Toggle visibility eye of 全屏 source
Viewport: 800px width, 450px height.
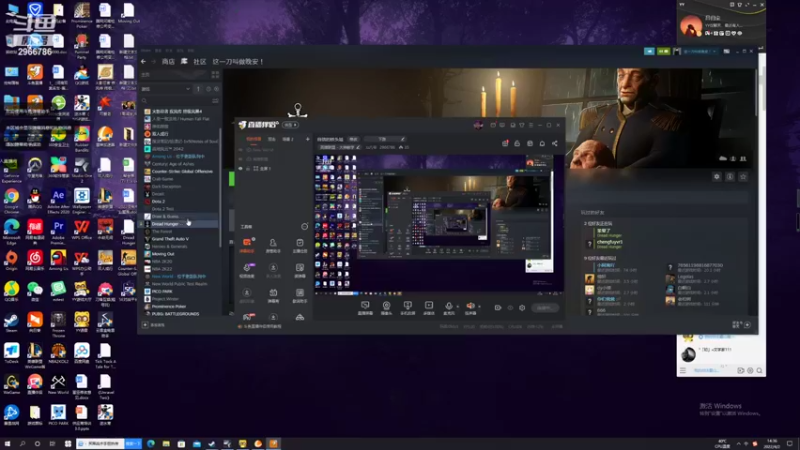coord(241,168)
